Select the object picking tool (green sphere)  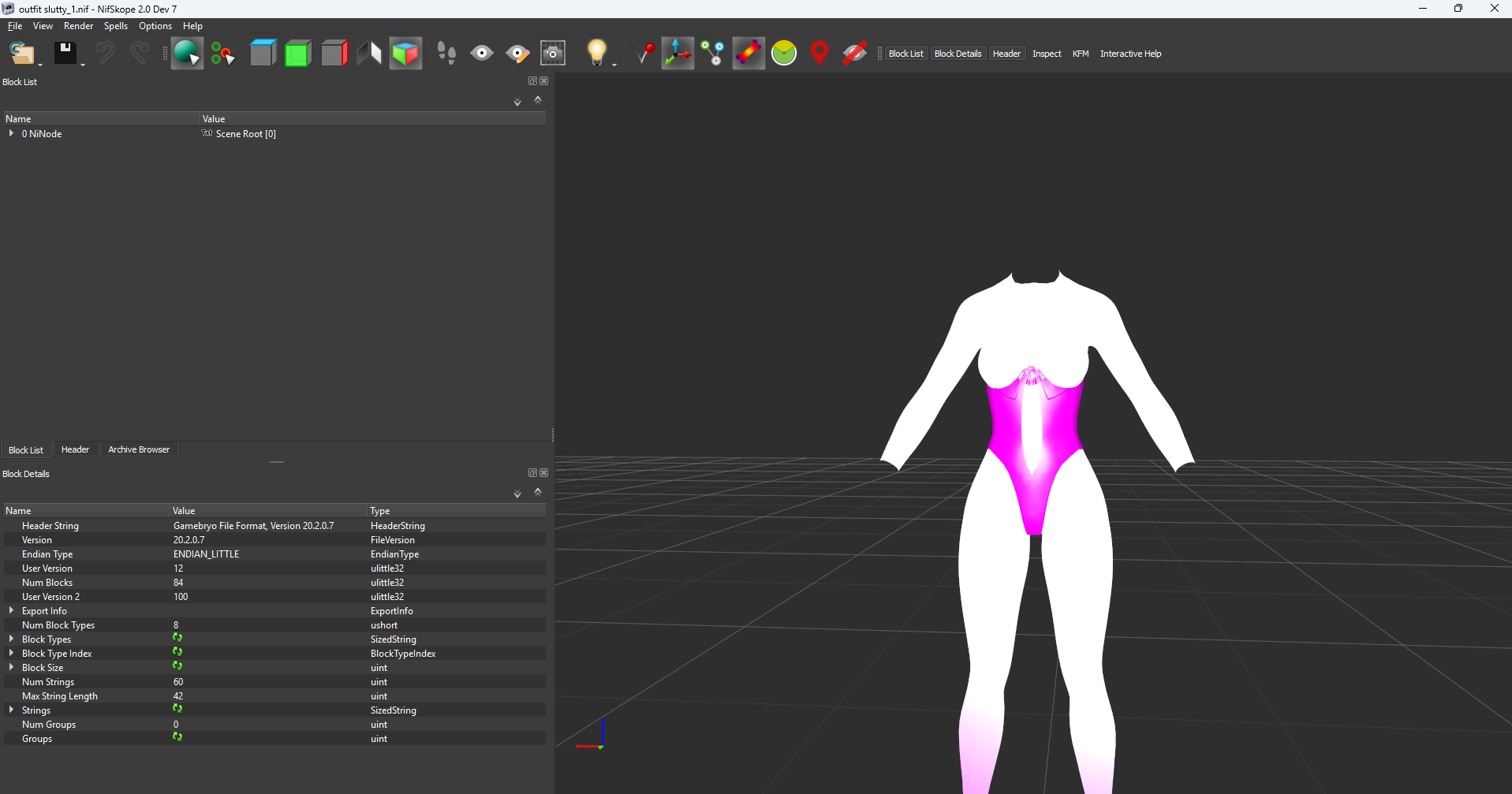coord(187,54)
